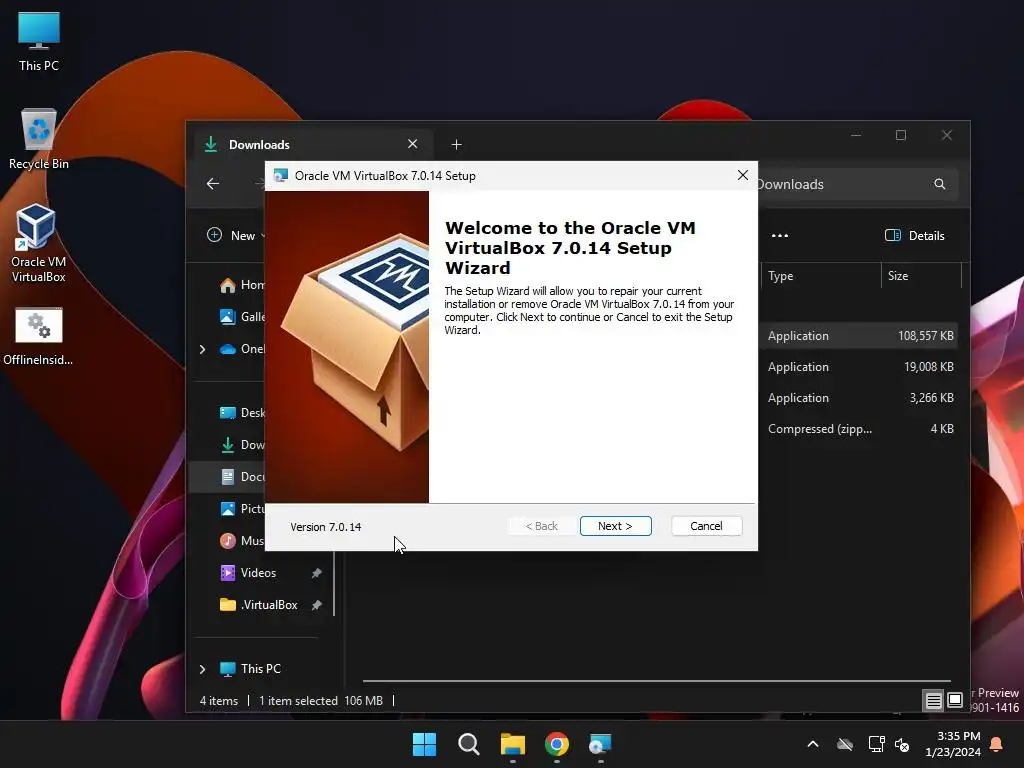Open the VirtualBox installer taskbar icon
Screen dimensions: 1024x768
pos(600,744)
